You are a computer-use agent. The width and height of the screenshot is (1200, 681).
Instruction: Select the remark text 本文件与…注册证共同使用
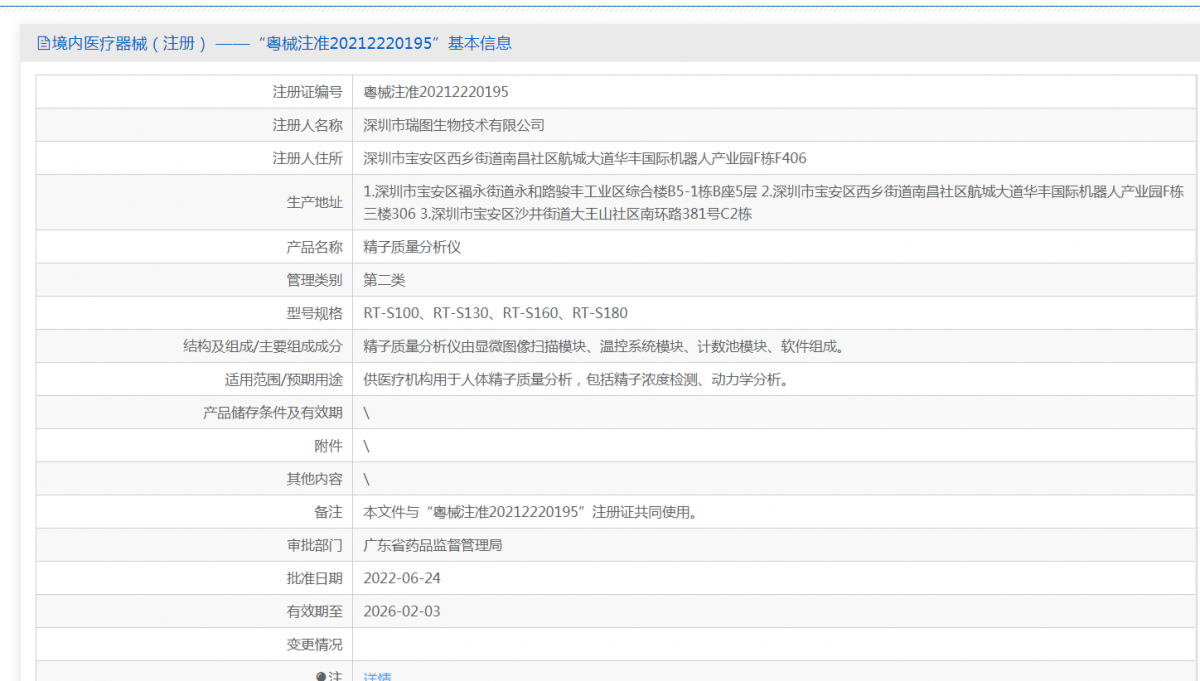(x=530, y=512)
